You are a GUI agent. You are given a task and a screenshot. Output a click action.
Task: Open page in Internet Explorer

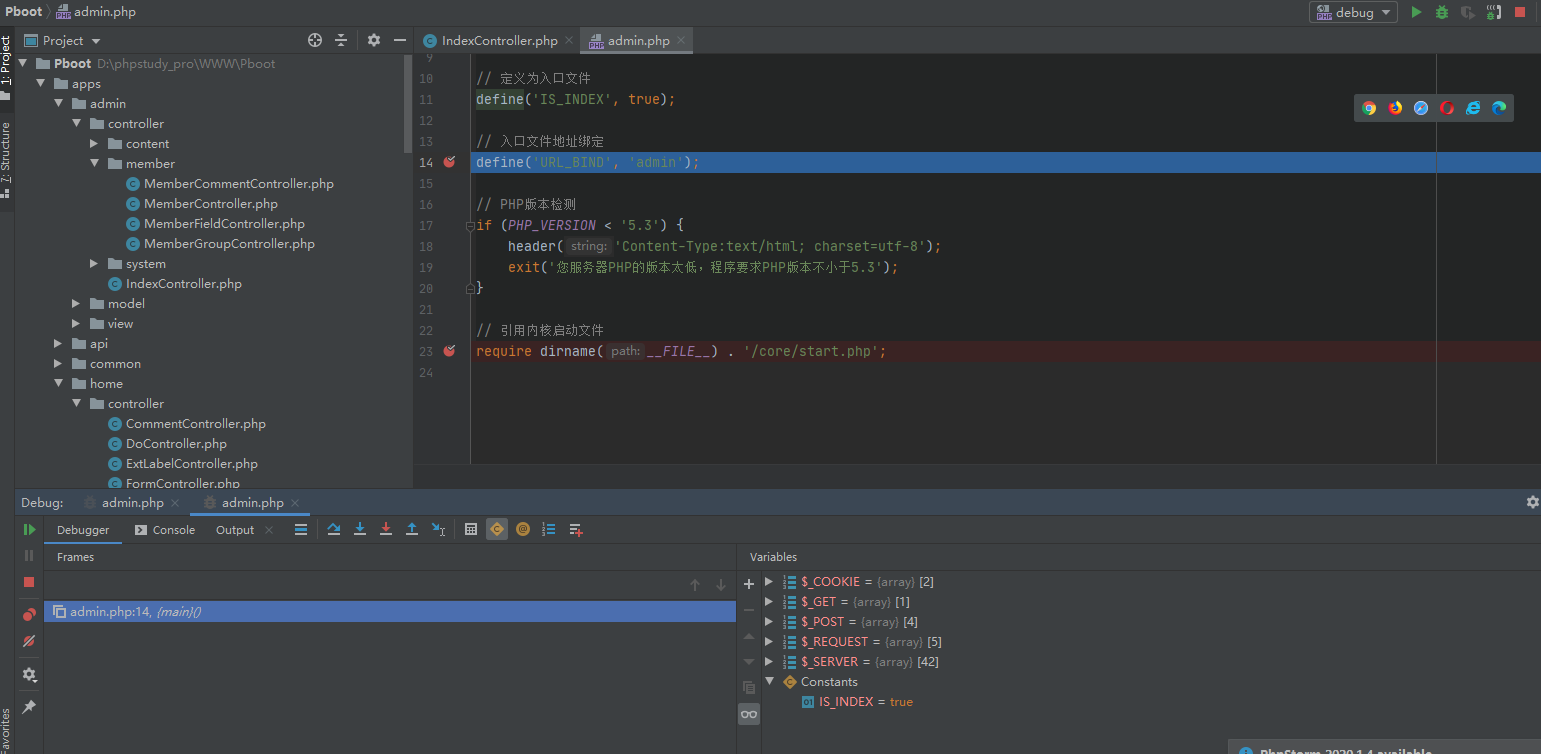coord(1473,108)
